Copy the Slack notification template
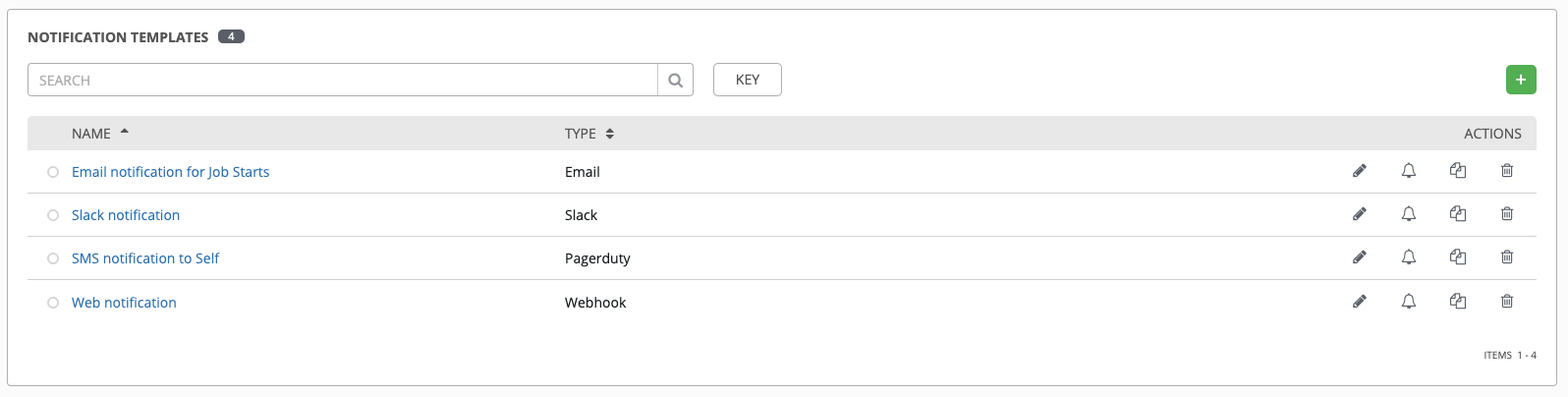This screenshot has height=397, width=1568. coord(1458,214)
